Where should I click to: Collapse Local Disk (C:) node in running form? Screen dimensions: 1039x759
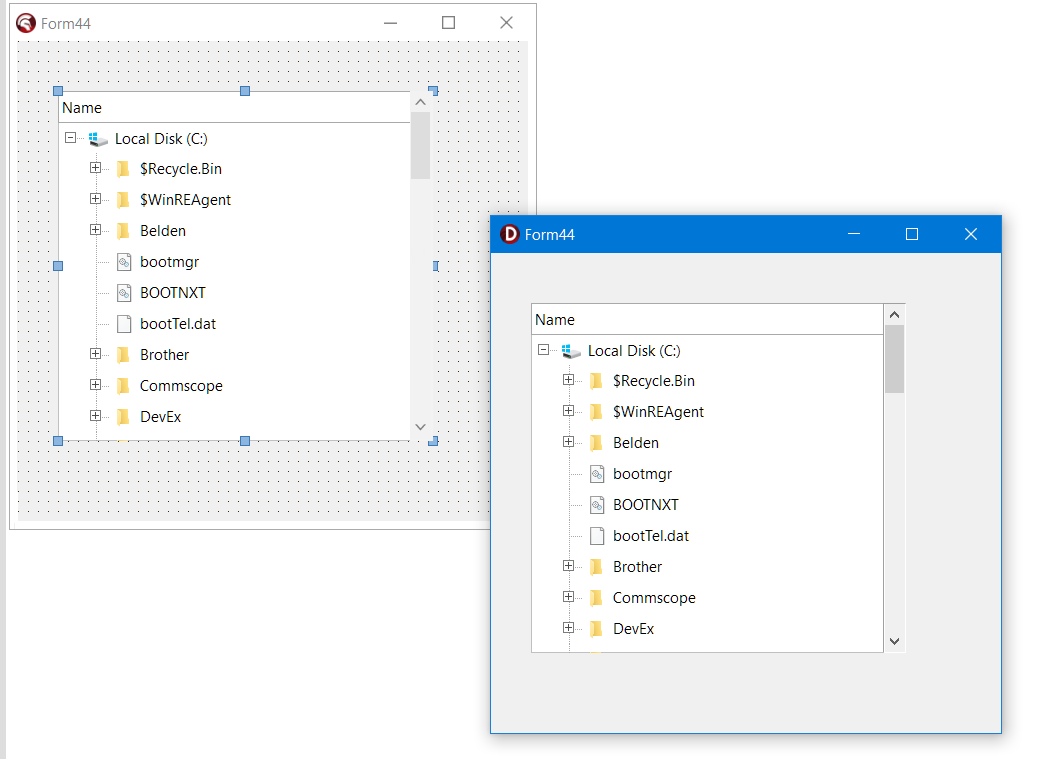[x=544, y=350]
